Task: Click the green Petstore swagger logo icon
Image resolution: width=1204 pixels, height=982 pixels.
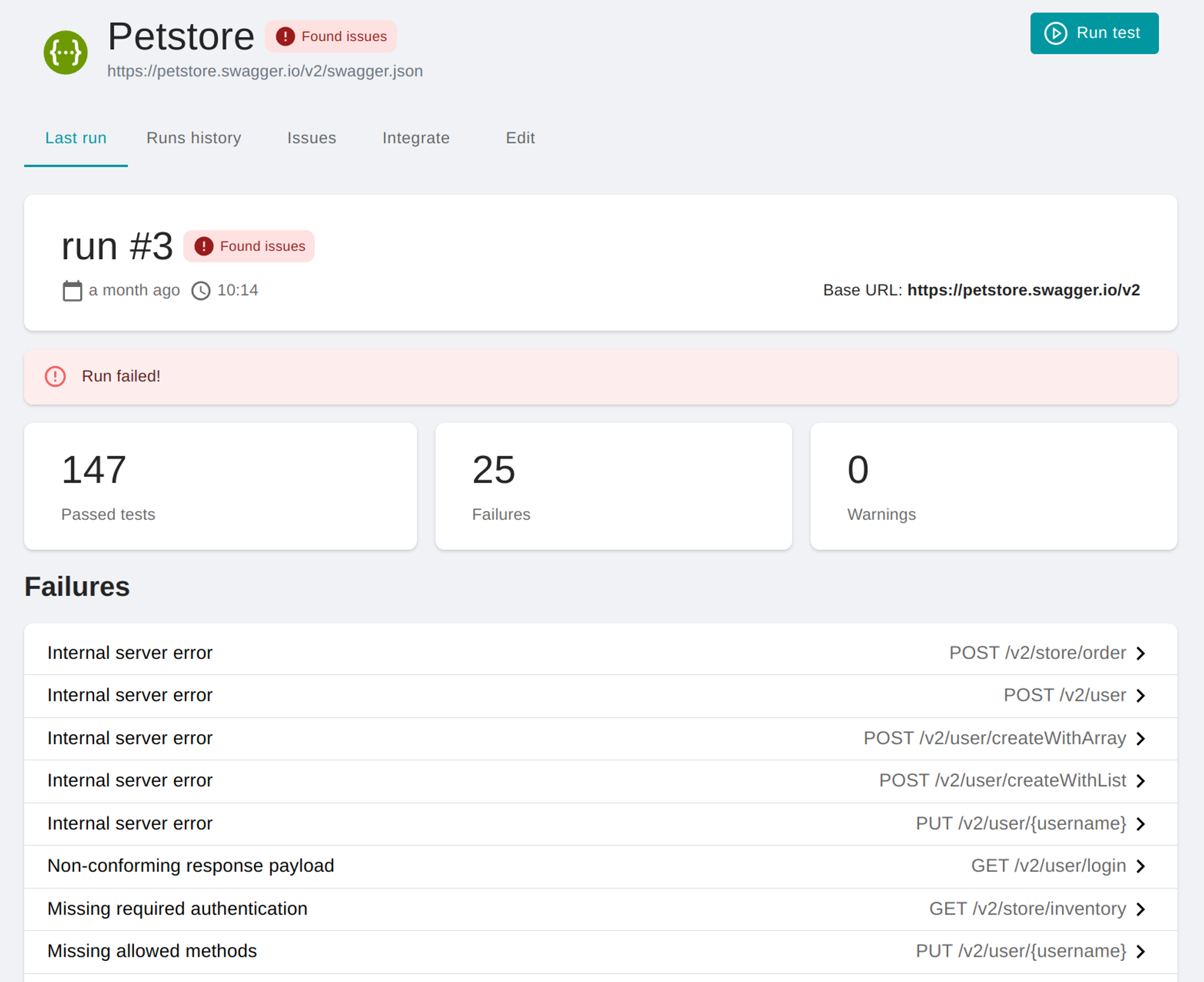Action: pyautogui.click(x=66, y=52)
